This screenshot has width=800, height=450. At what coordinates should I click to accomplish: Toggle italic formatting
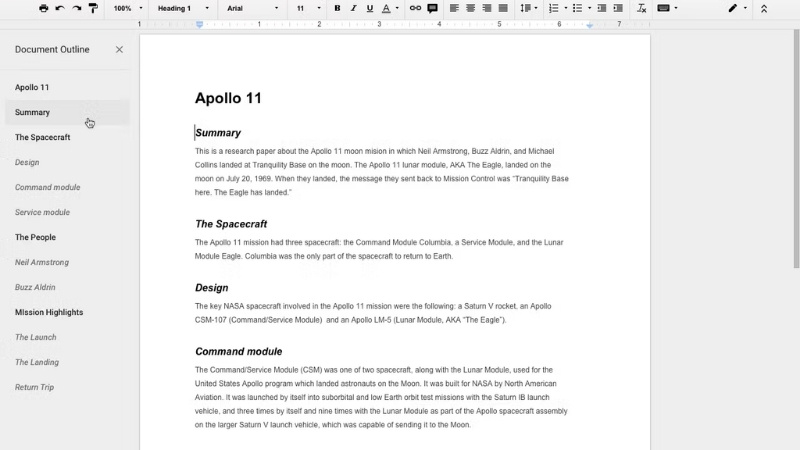[x=353, y=8]
